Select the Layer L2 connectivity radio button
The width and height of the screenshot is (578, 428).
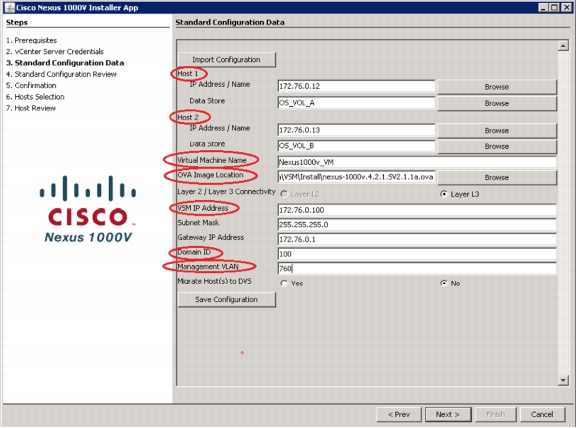click(284, 194)
